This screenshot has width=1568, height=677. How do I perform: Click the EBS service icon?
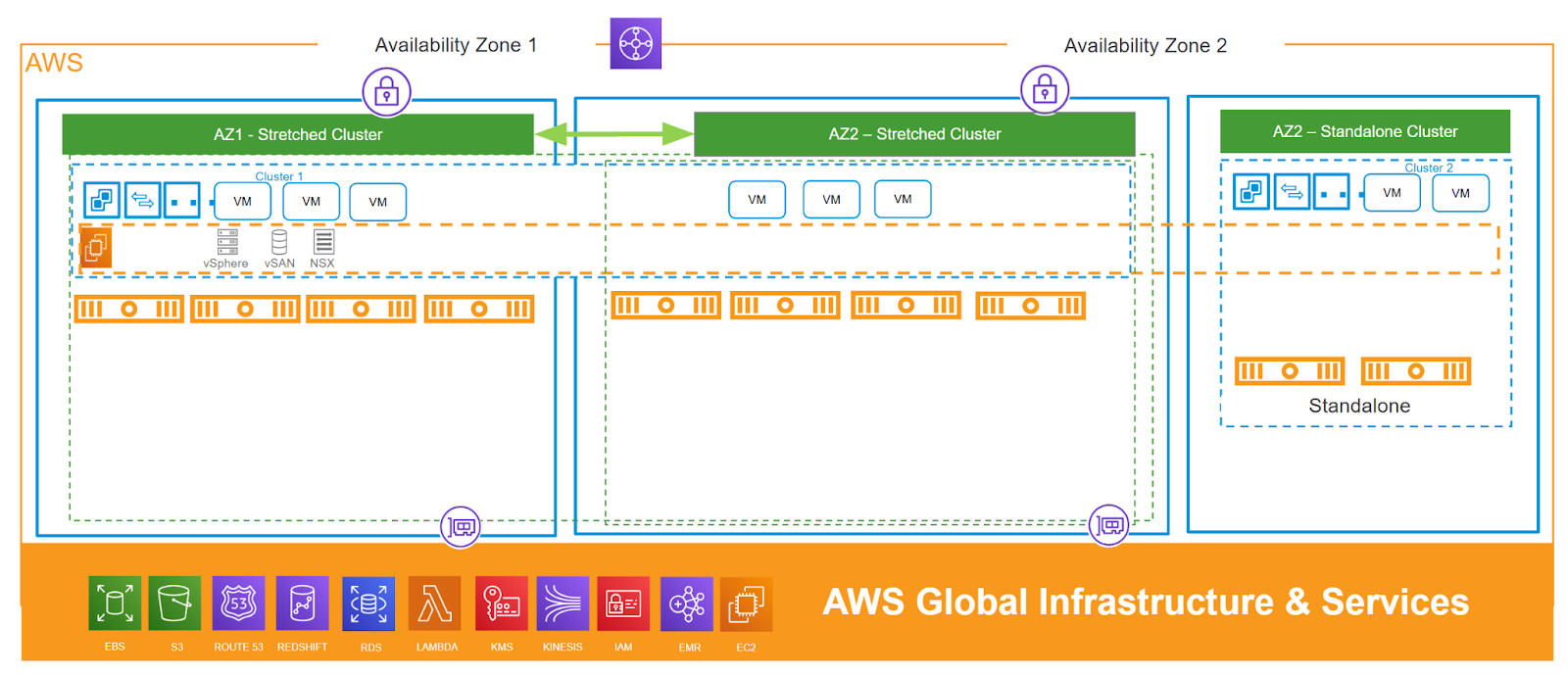pyautogui.click(x=115, y=604)
